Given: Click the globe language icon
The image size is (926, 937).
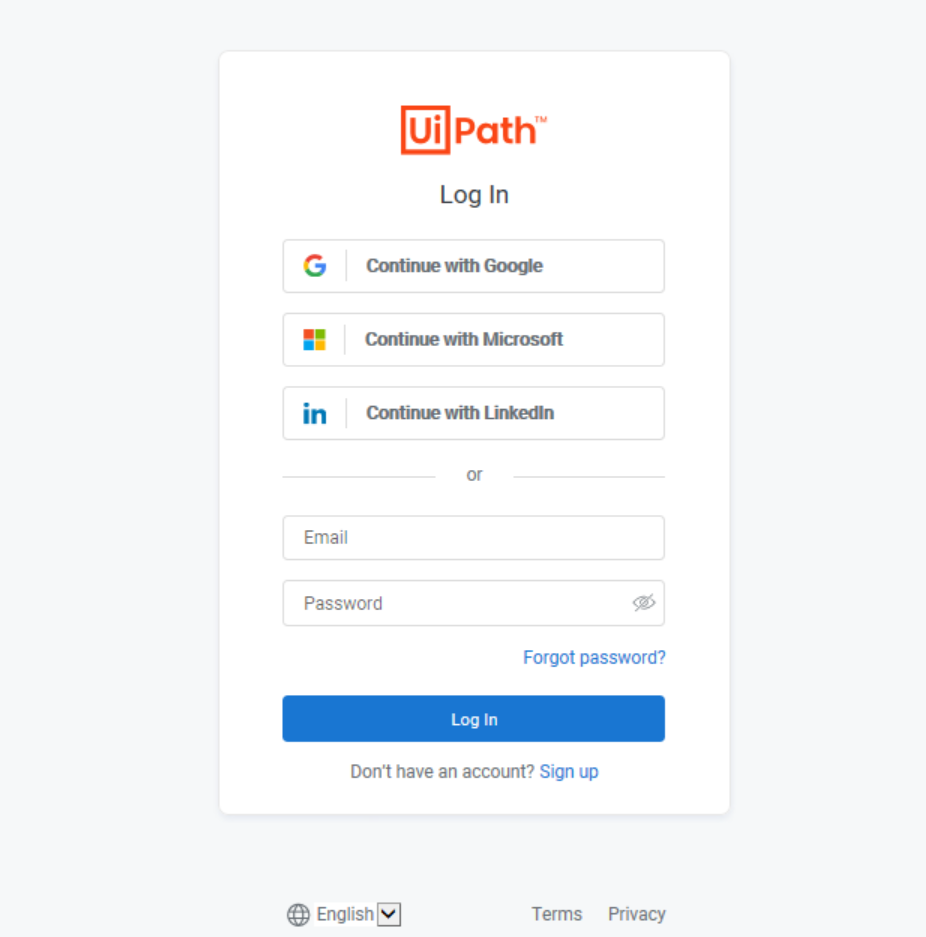Looking at the screenshot, I should coord(298,914).
